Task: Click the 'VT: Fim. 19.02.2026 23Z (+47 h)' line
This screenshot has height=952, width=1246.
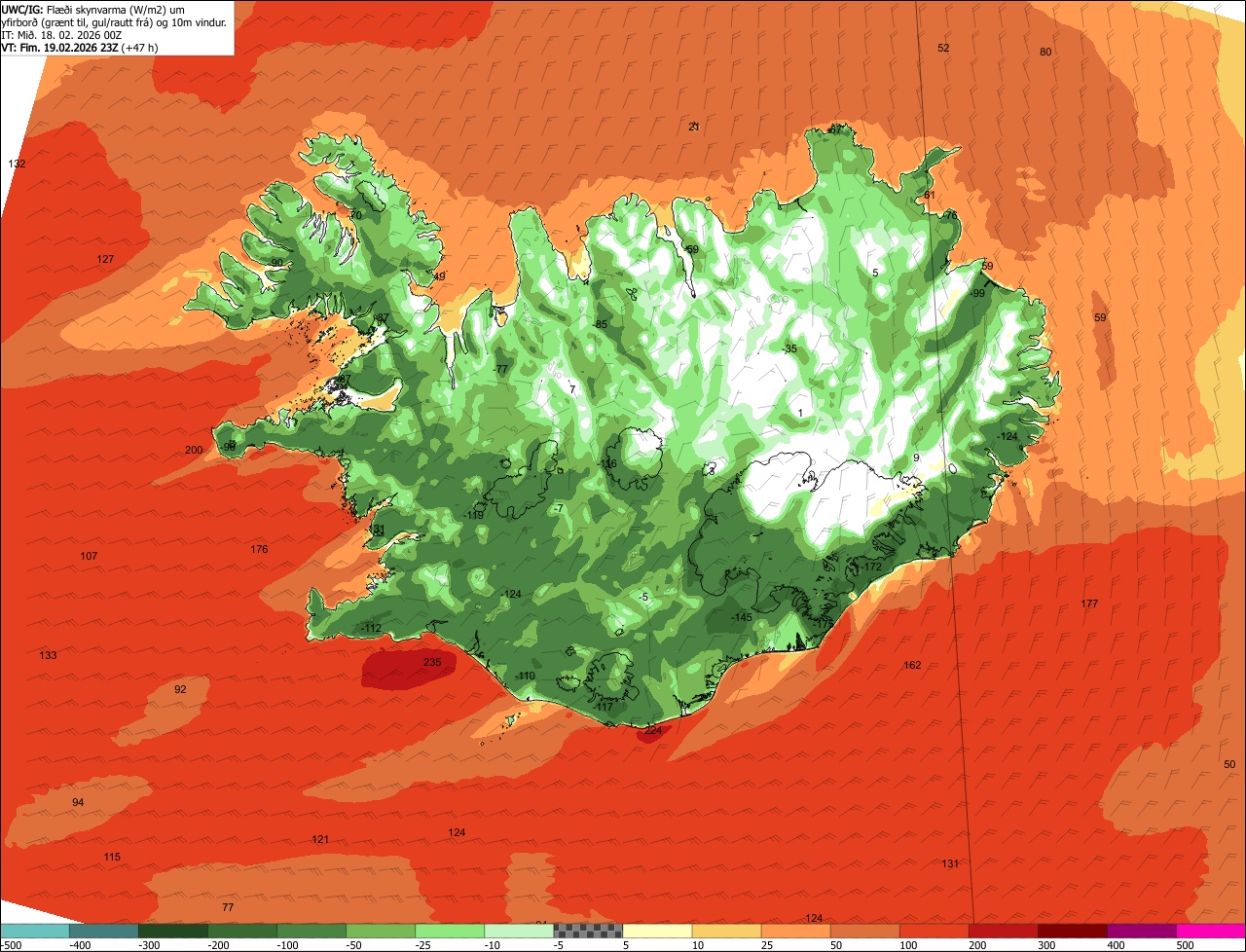Action: coord(79,47)
